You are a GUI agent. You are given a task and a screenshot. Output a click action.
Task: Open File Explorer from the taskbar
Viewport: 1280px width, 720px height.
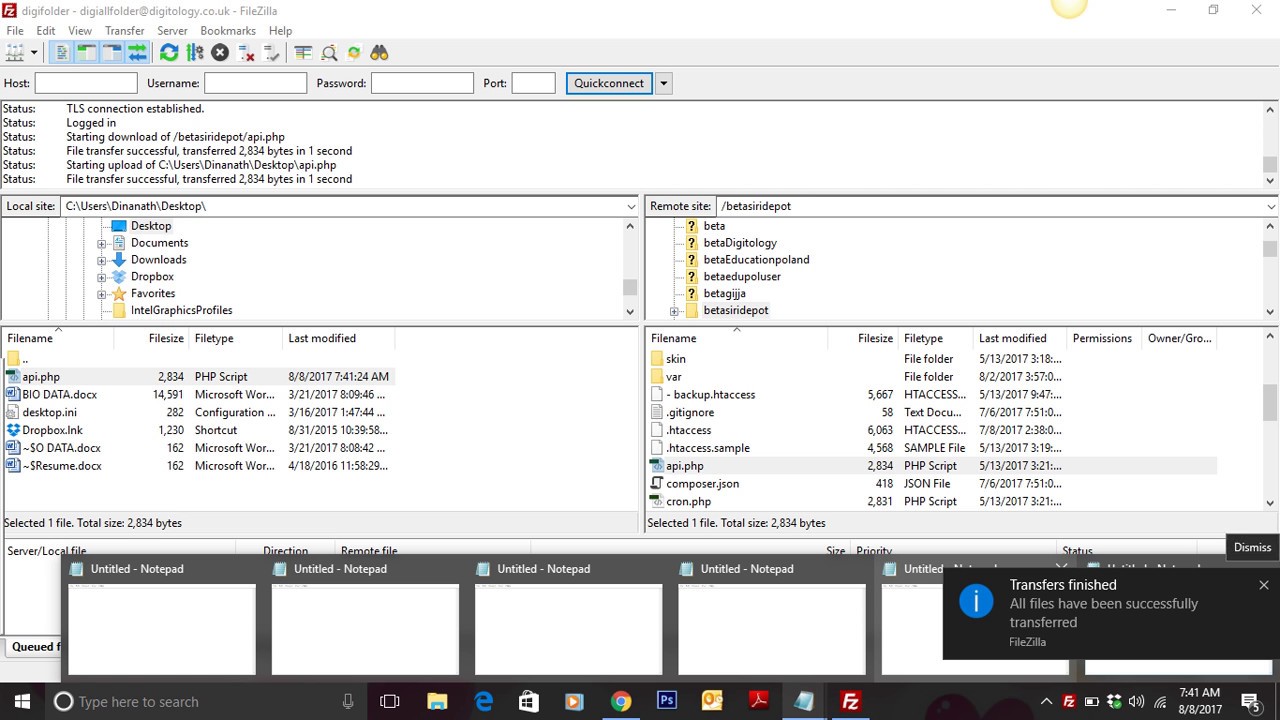pyautogui.click(x=437, y=701)
